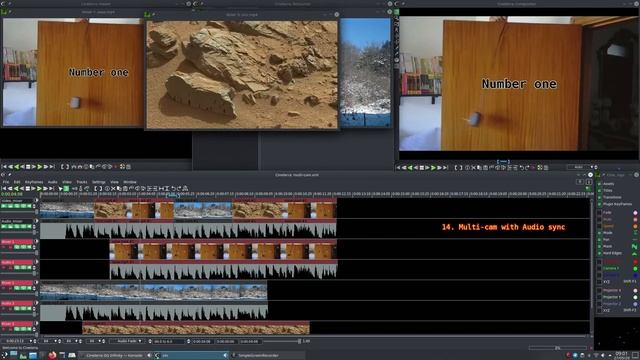Screen dimensions: 640x360
Task: Set In point in the Compositor toolbar
Action: click(456, 167)
